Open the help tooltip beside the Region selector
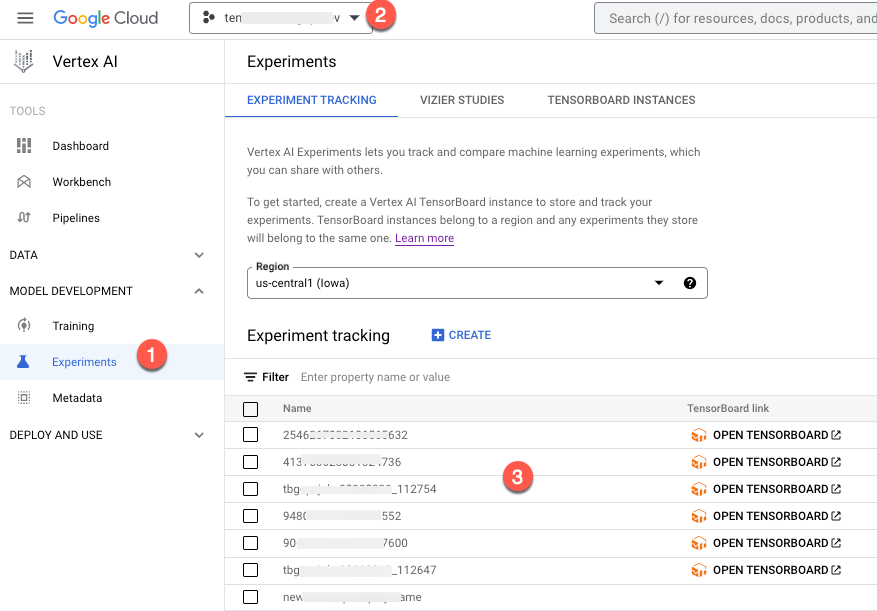The height and width of the screenshot is (611, 877). click(690, 283)
